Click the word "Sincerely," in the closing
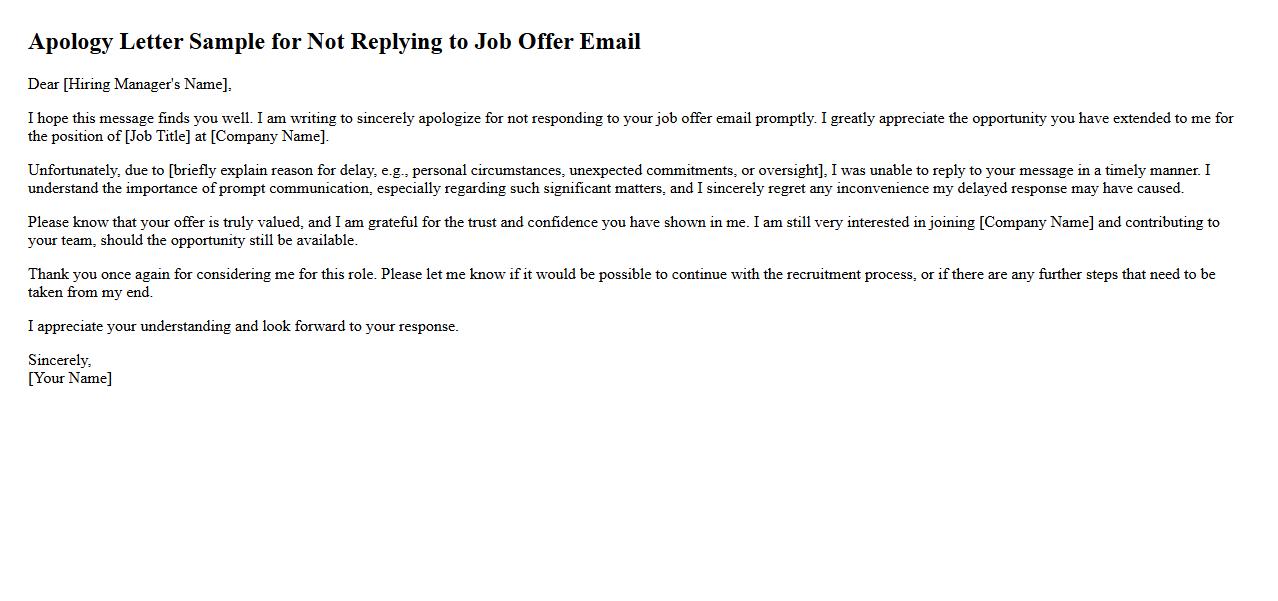 point(59,360)
